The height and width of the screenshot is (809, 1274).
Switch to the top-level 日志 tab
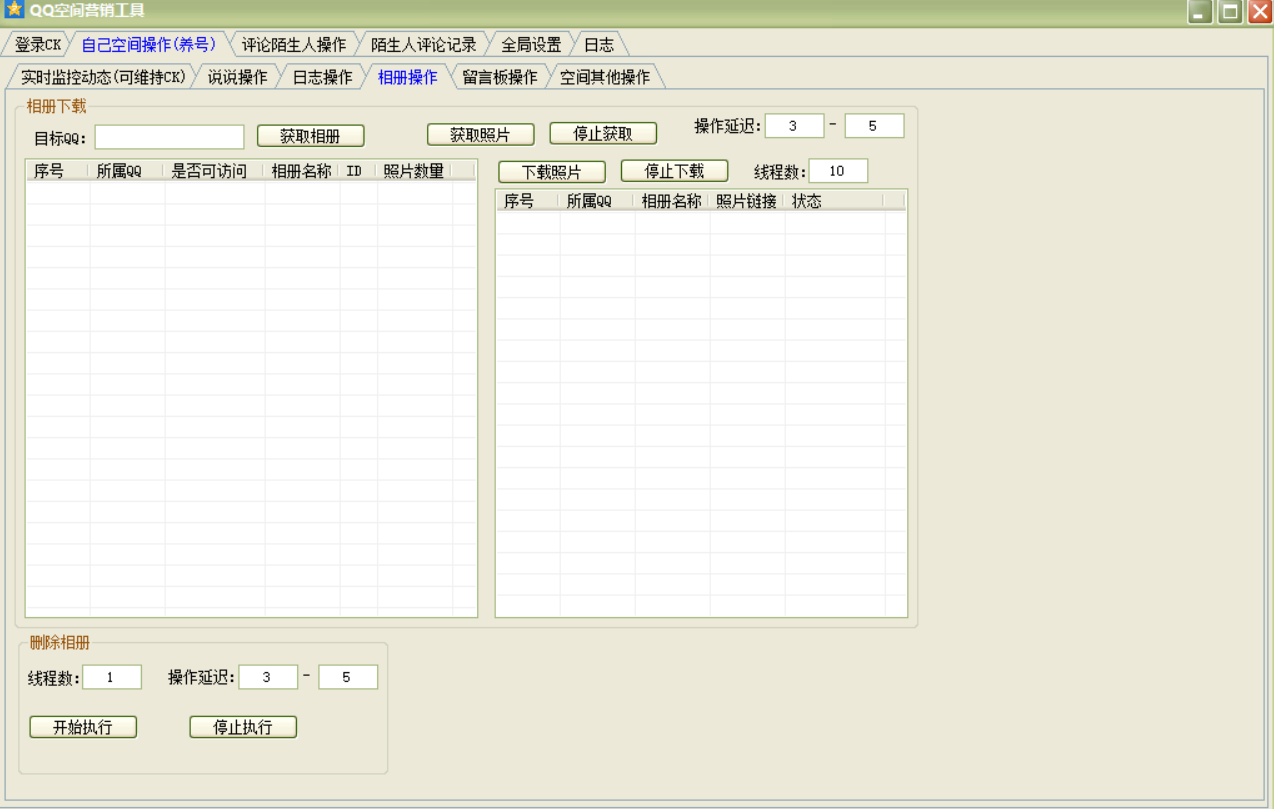coord(599,44)
